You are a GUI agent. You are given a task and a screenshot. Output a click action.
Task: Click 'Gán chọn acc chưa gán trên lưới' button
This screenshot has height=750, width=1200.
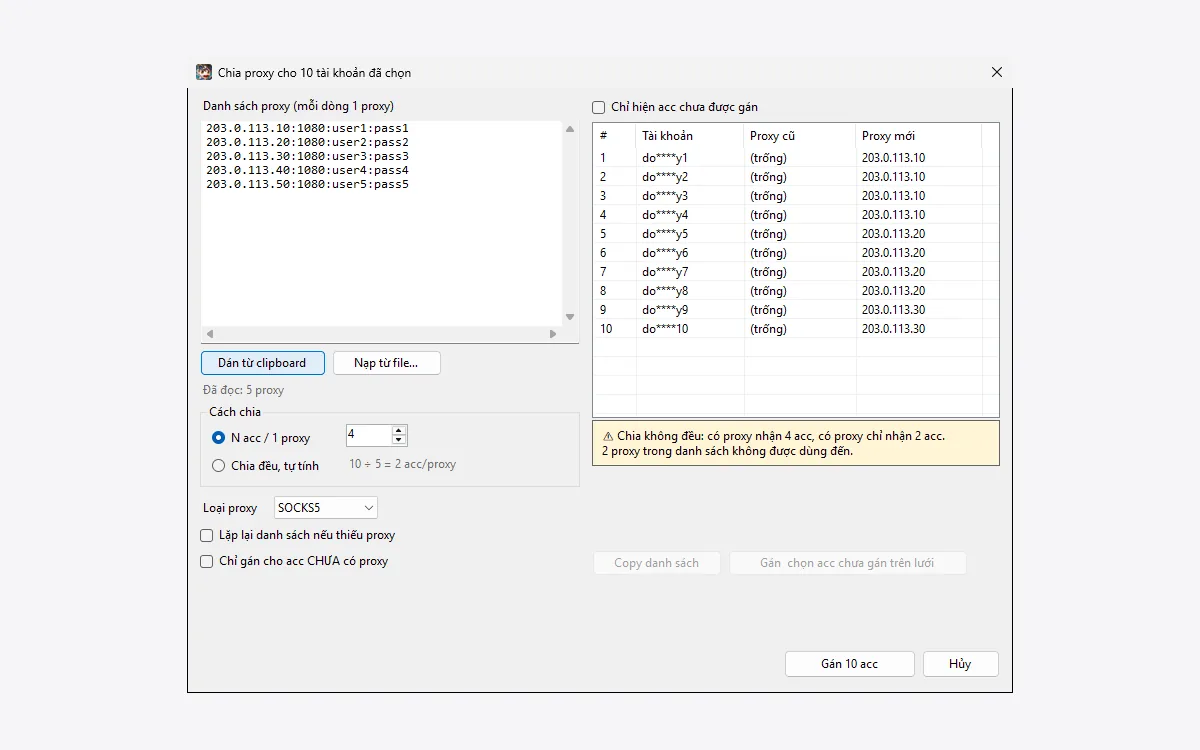coord(847,563)
